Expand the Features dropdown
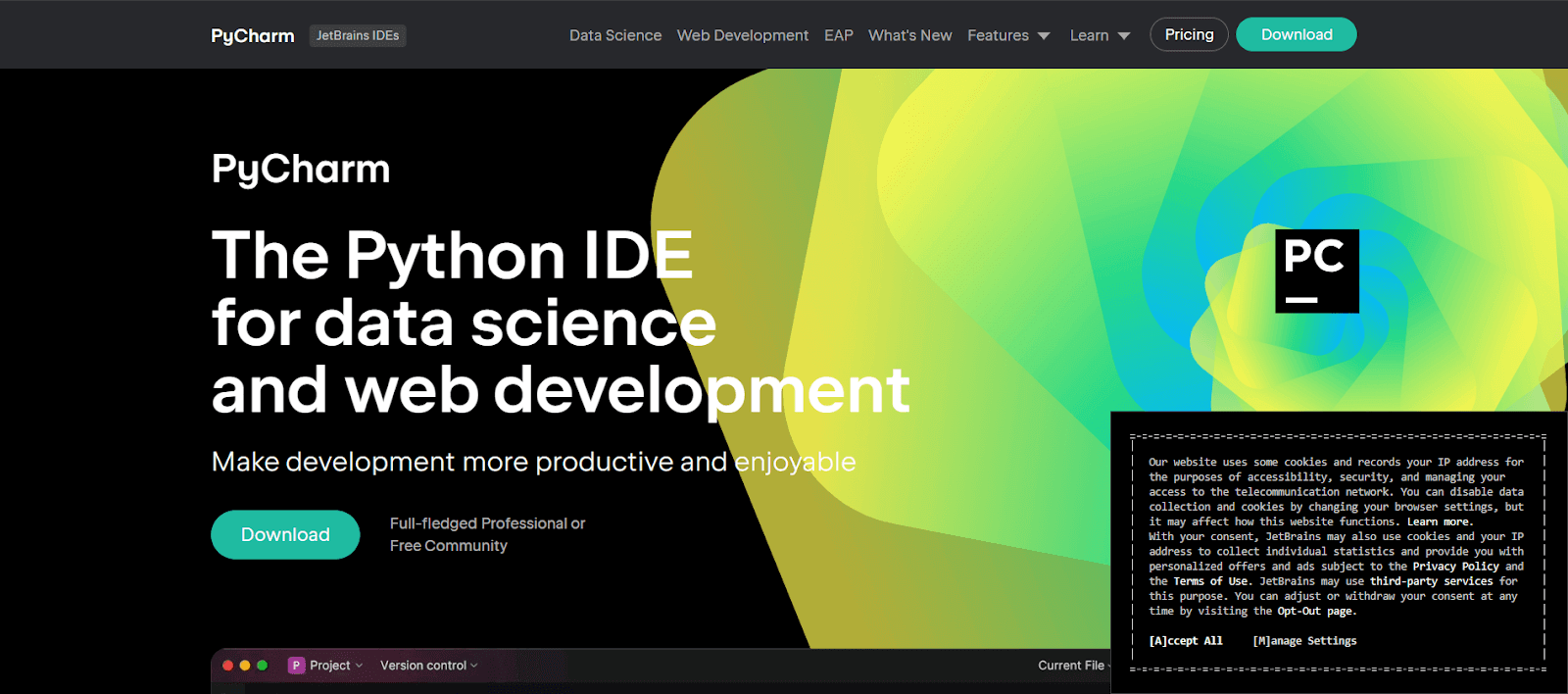The height and width of the screenshot is (694, 1568). (x=1008, y=35)
